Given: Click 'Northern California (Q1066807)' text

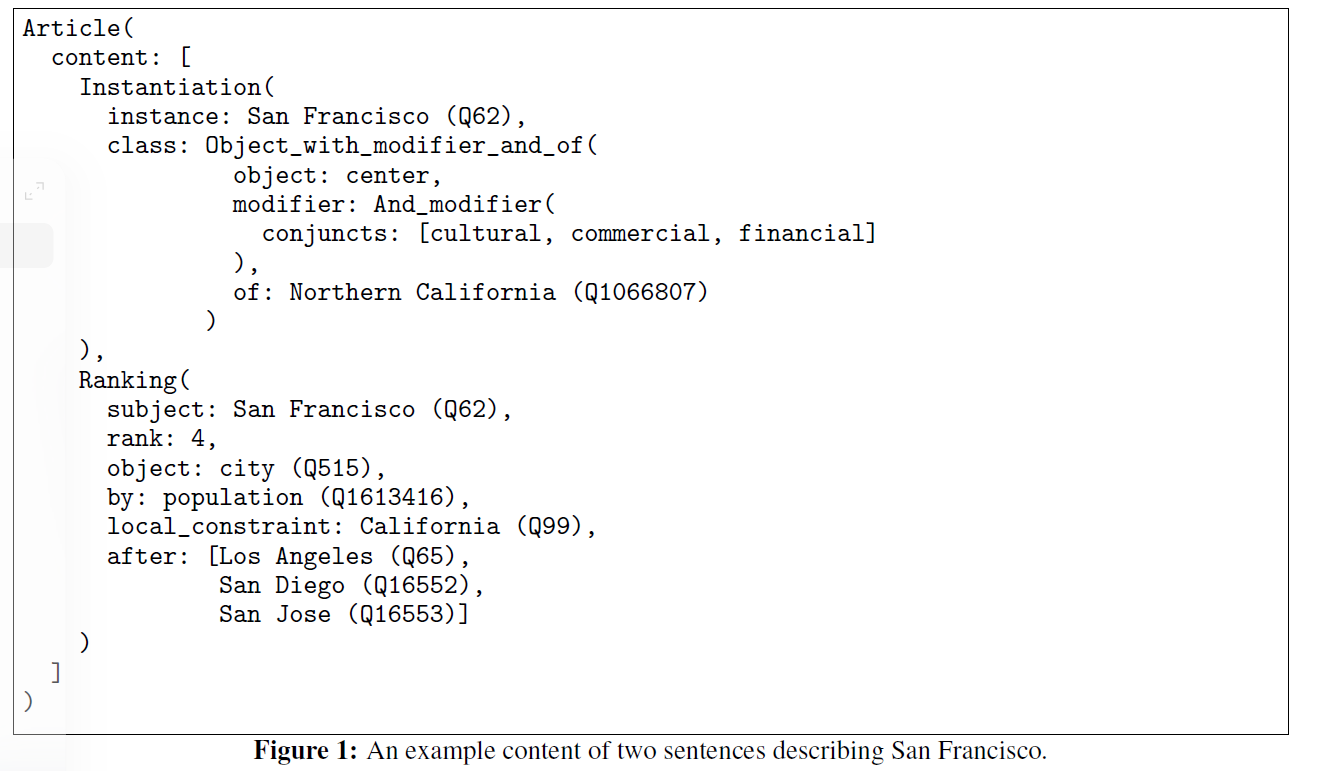Looking at the screenshot, I should point(498,292).
